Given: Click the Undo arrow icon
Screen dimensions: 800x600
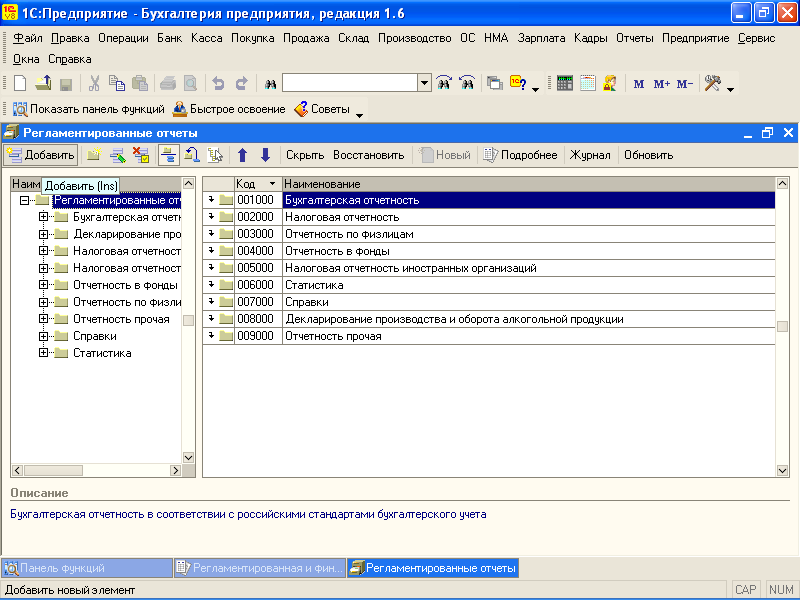Looking at the screenshot, I should point(218,83).
